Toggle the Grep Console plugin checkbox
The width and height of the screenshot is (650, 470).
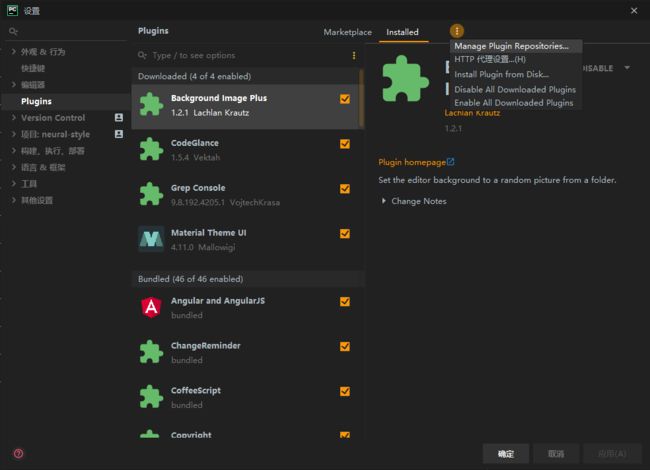[345, 189]
